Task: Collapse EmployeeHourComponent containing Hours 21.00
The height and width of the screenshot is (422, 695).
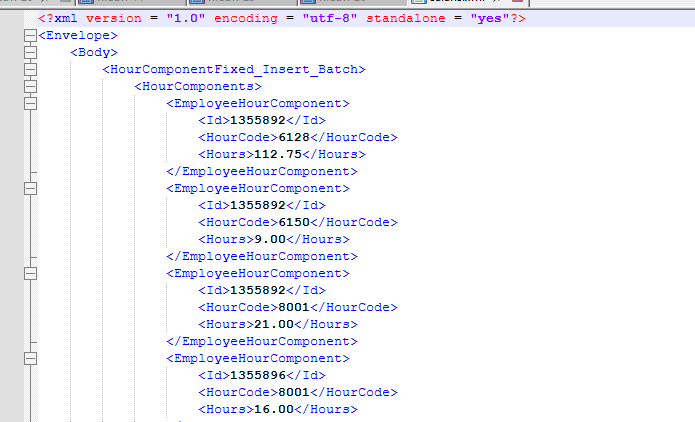Action: 30,274
